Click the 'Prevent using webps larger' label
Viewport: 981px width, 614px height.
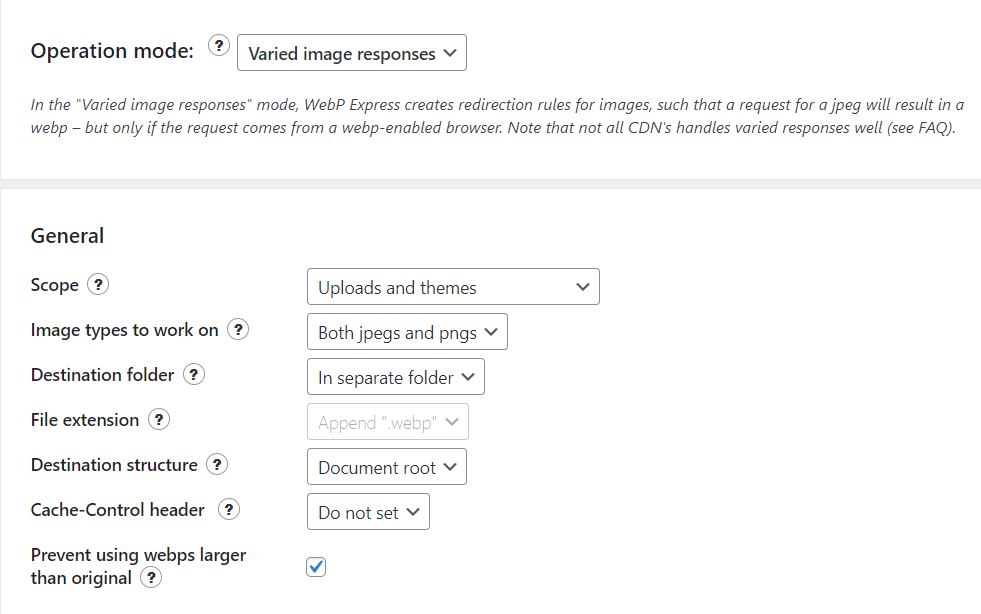[x=138, y=555]
